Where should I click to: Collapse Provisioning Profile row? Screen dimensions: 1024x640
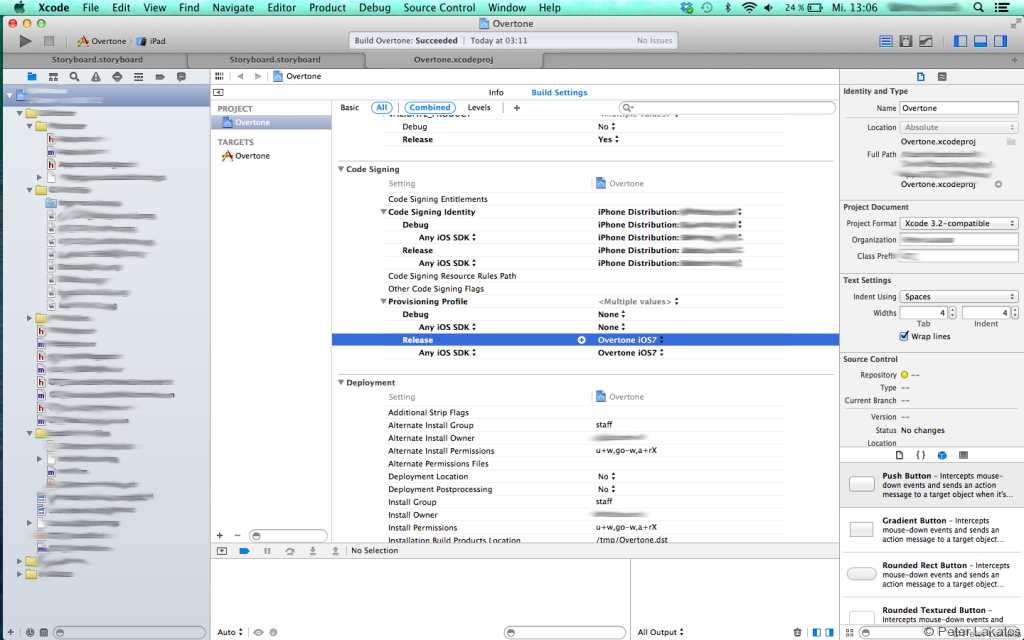(383, 302)
